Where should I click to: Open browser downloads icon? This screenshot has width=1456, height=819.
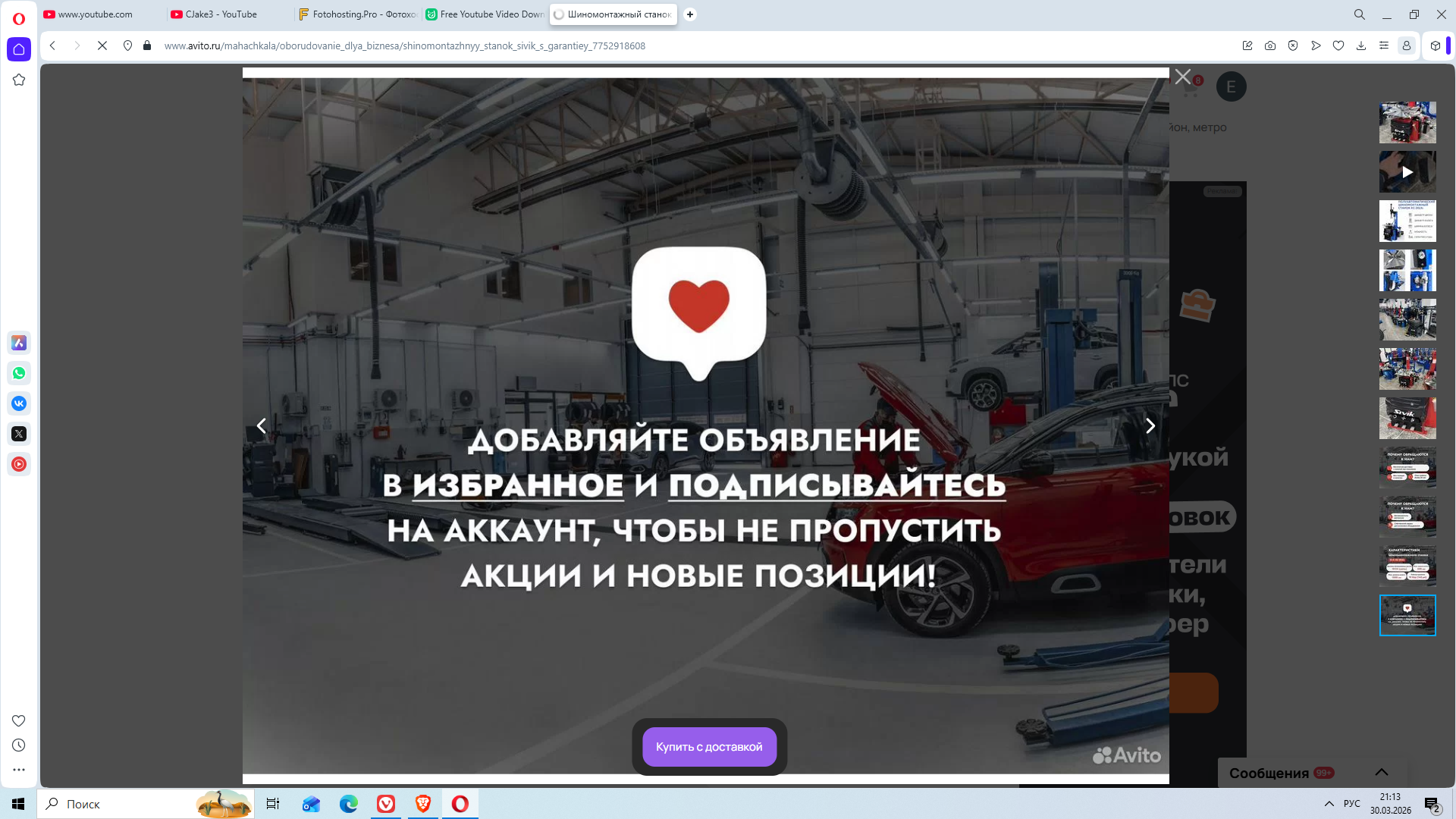(x=1361, y=45)
